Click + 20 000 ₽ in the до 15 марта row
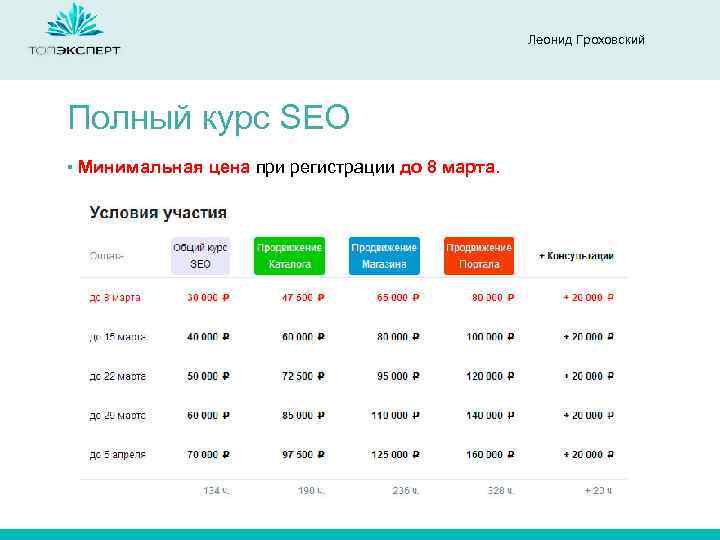Screen dimensions: 720x540 coord(589,337)
